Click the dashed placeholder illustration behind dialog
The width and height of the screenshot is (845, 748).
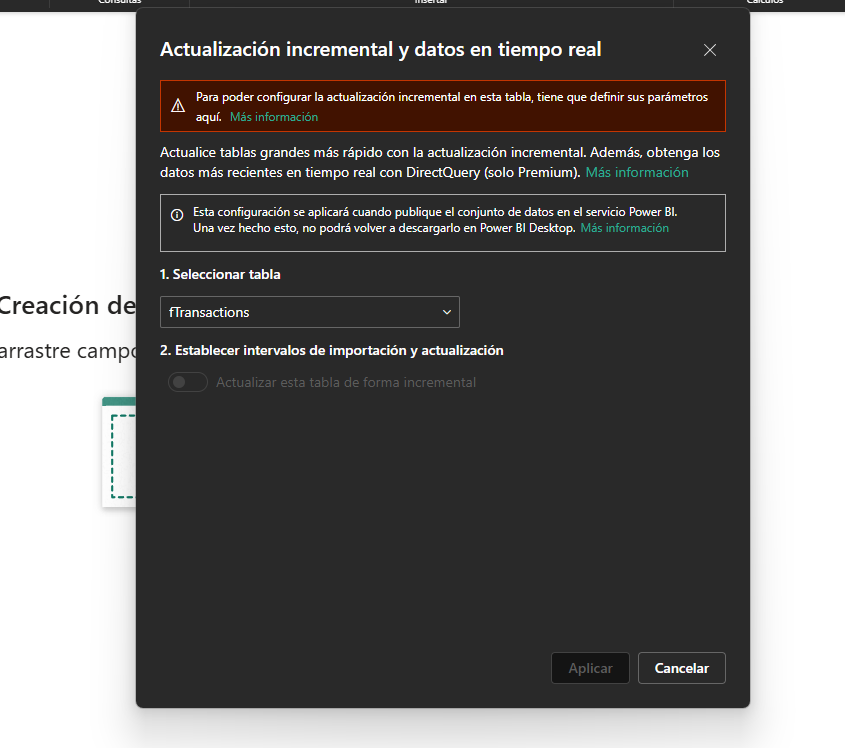[119, 455]
